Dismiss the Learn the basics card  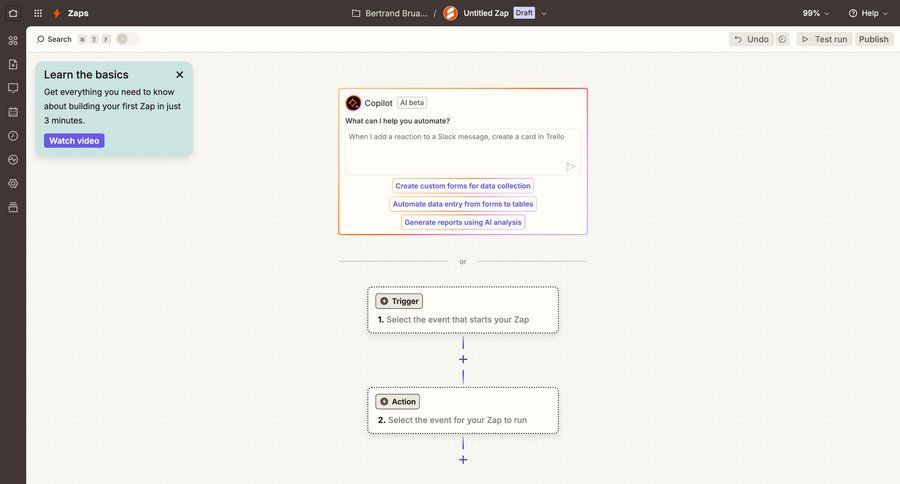click(180, 75)
